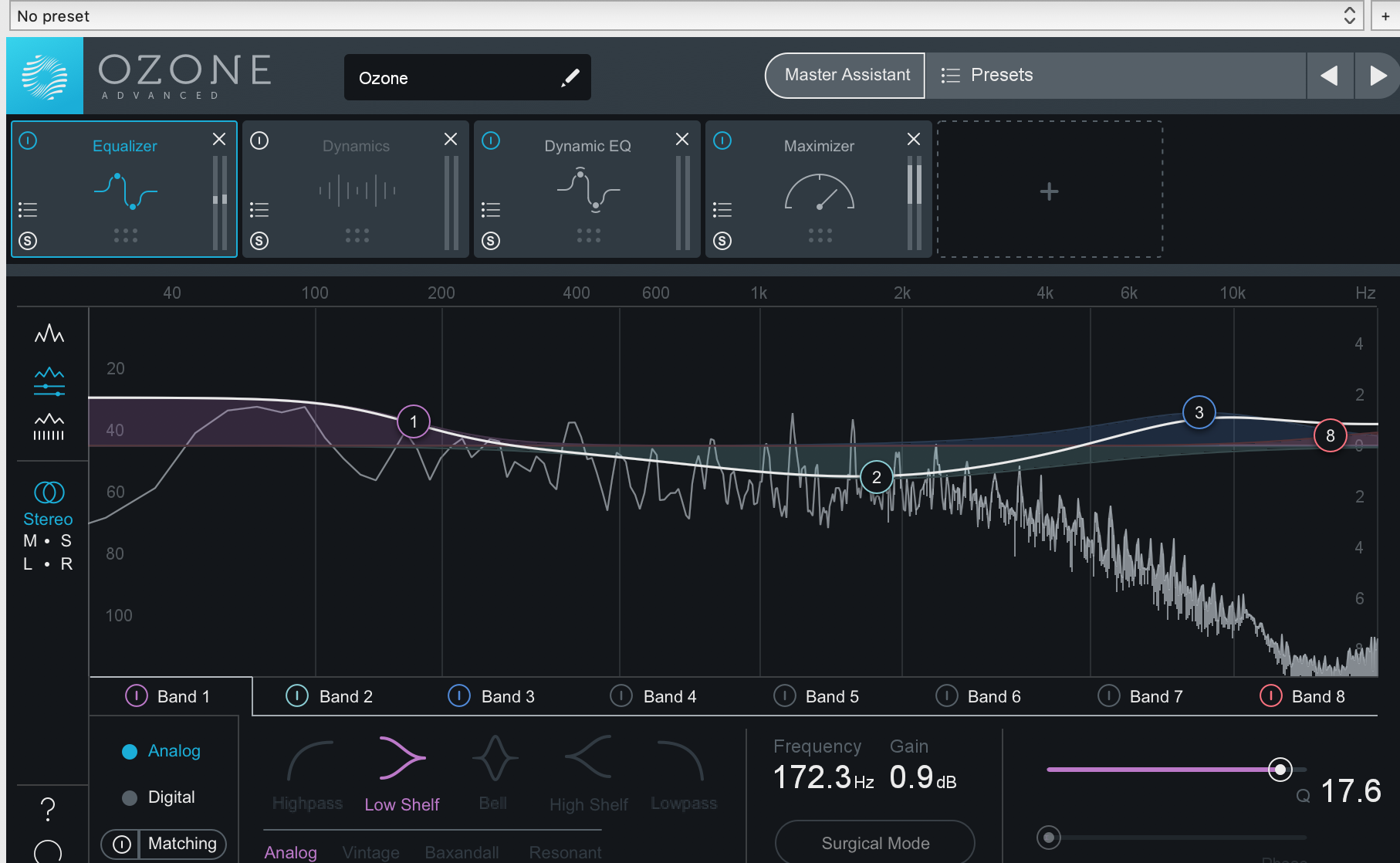Switch to the Band 3 tab

tap(507, 696)
